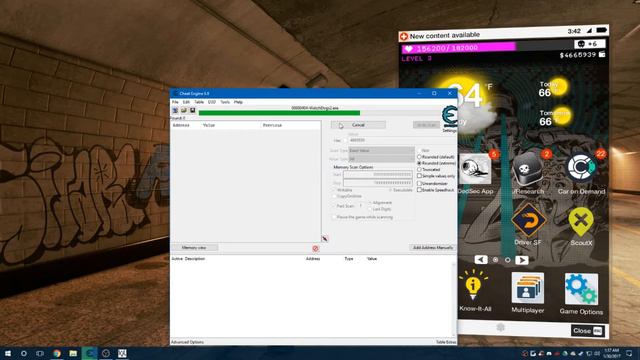
Task: Open Task View on the taskbar
Action: (40, 353)
